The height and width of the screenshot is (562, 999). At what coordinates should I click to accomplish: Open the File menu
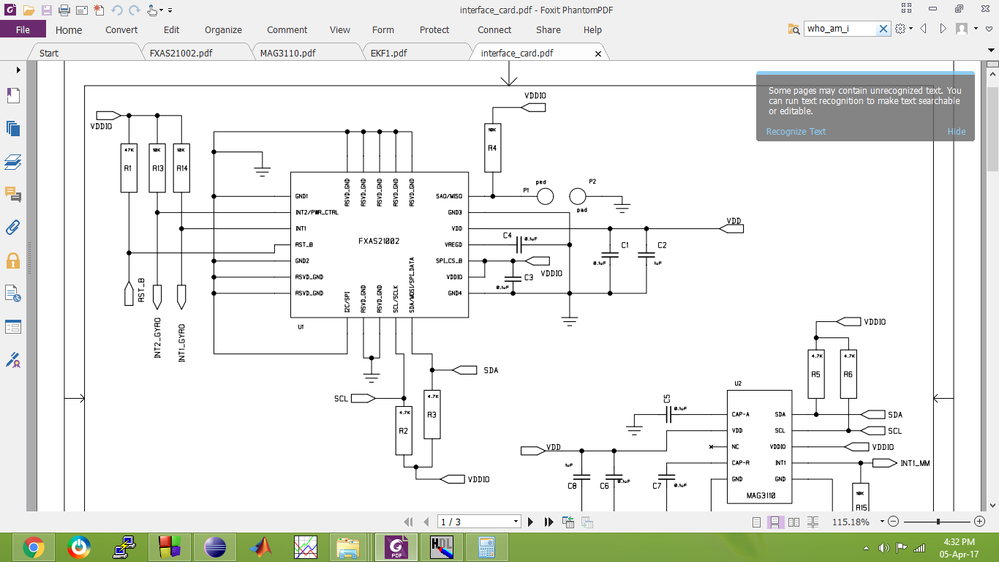23,29
